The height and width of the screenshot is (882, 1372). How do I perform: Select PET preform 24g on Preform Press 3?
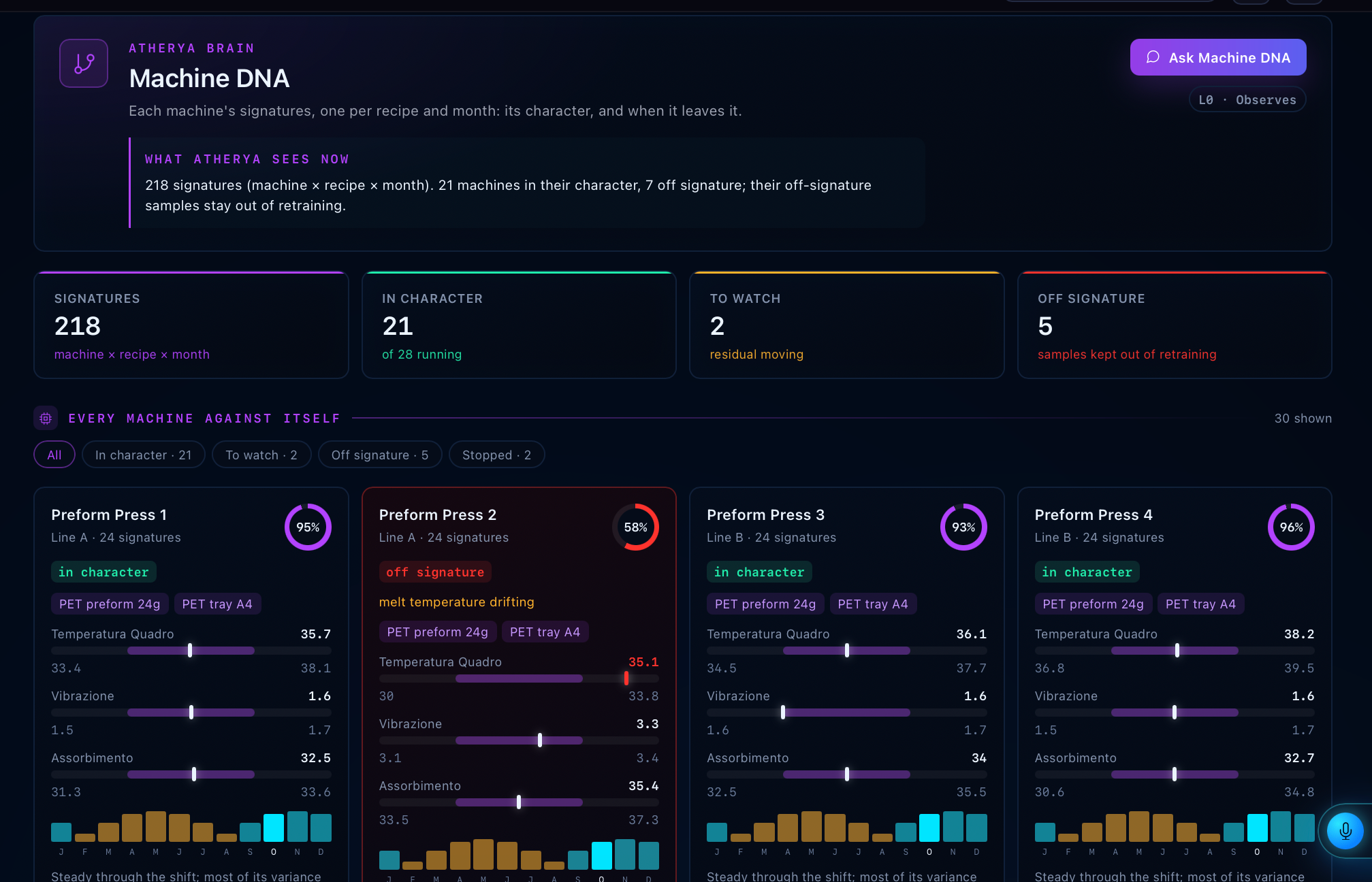765,604
